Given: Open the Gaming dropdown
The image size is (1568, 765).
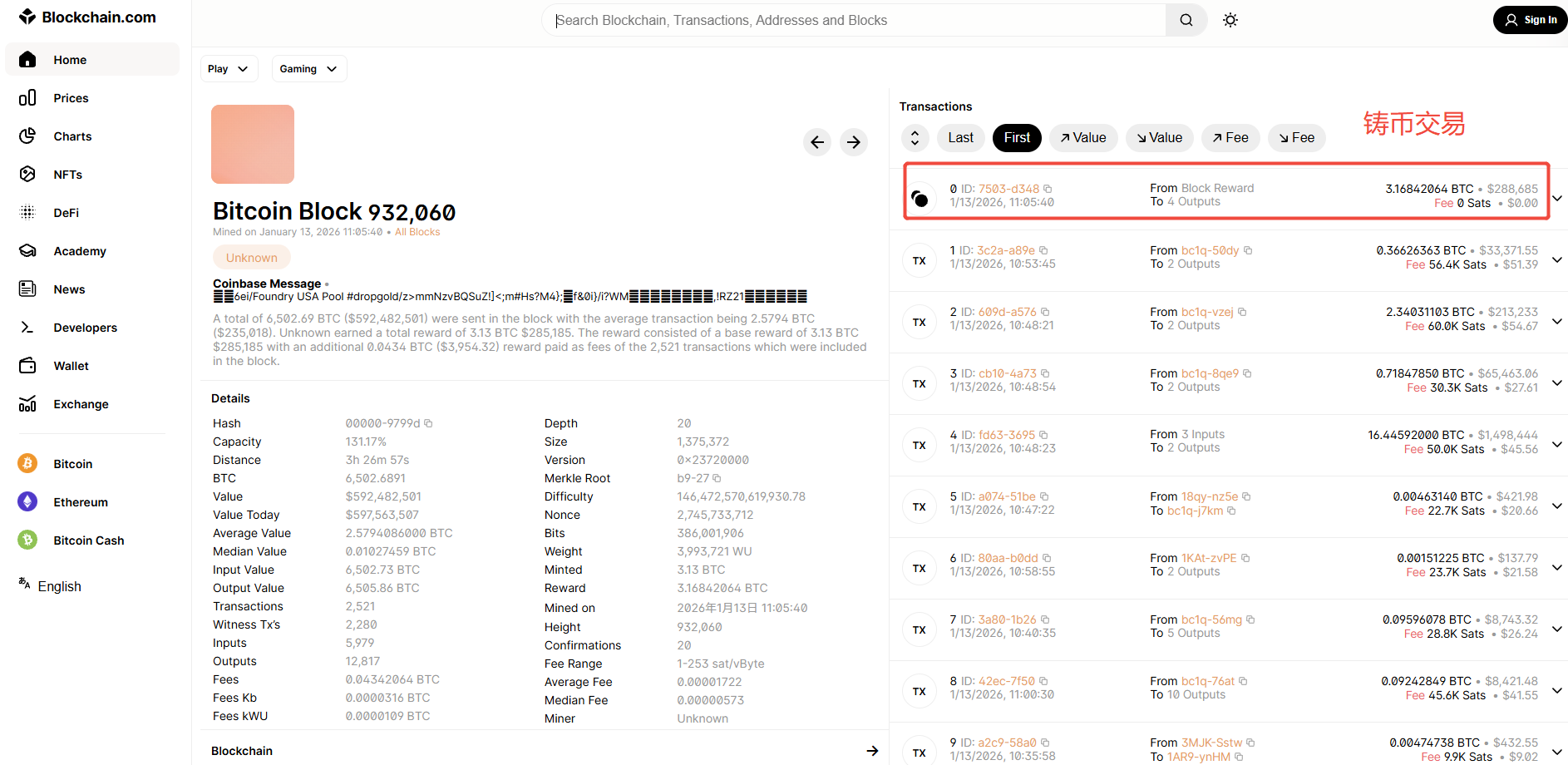Looking at the screenshot, I should (x=308, y=69).
